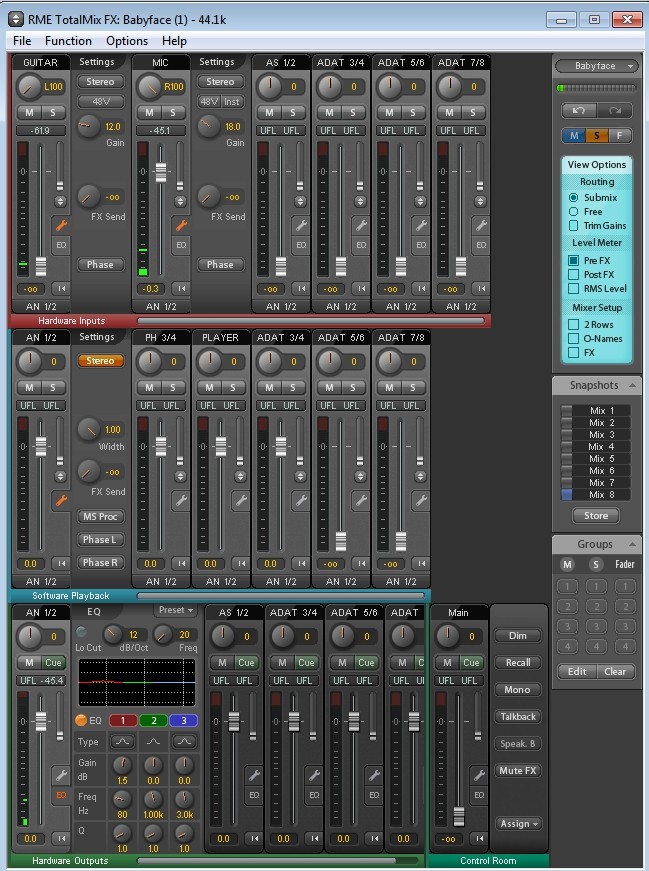Open wrench settings on PH 3/4 playback channel

pos(181,500)
